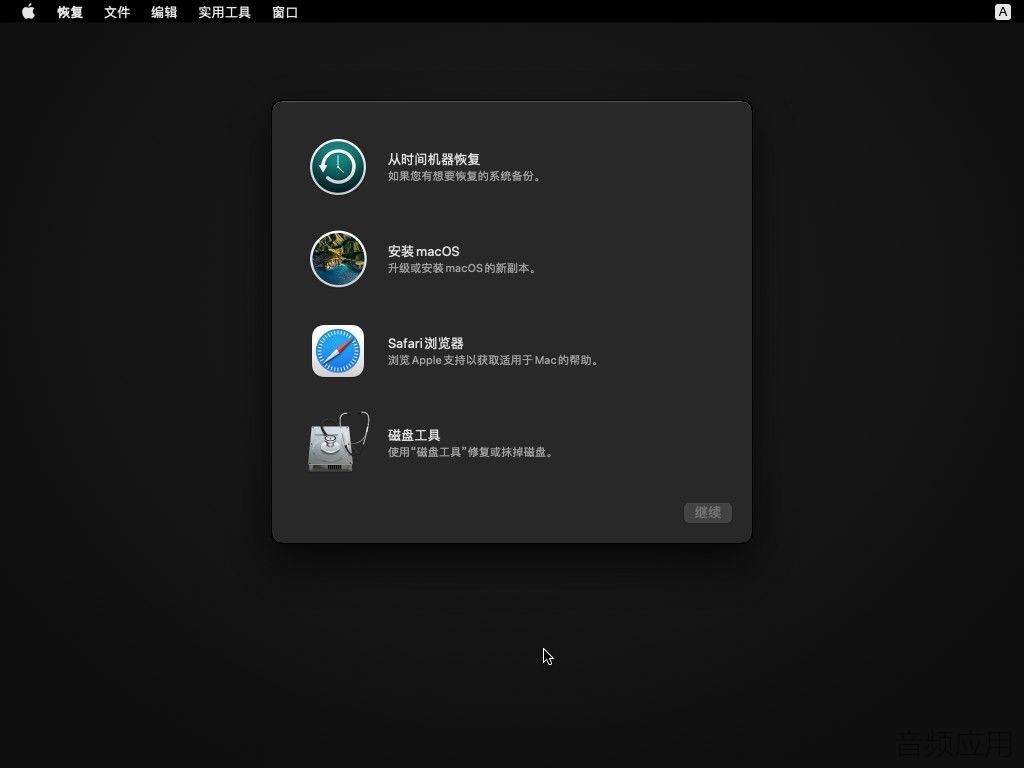The width and height of the screenshot is (1024, 768).
Task: Select the Install macOS Big Sur icon
Action: click(338, 259)
